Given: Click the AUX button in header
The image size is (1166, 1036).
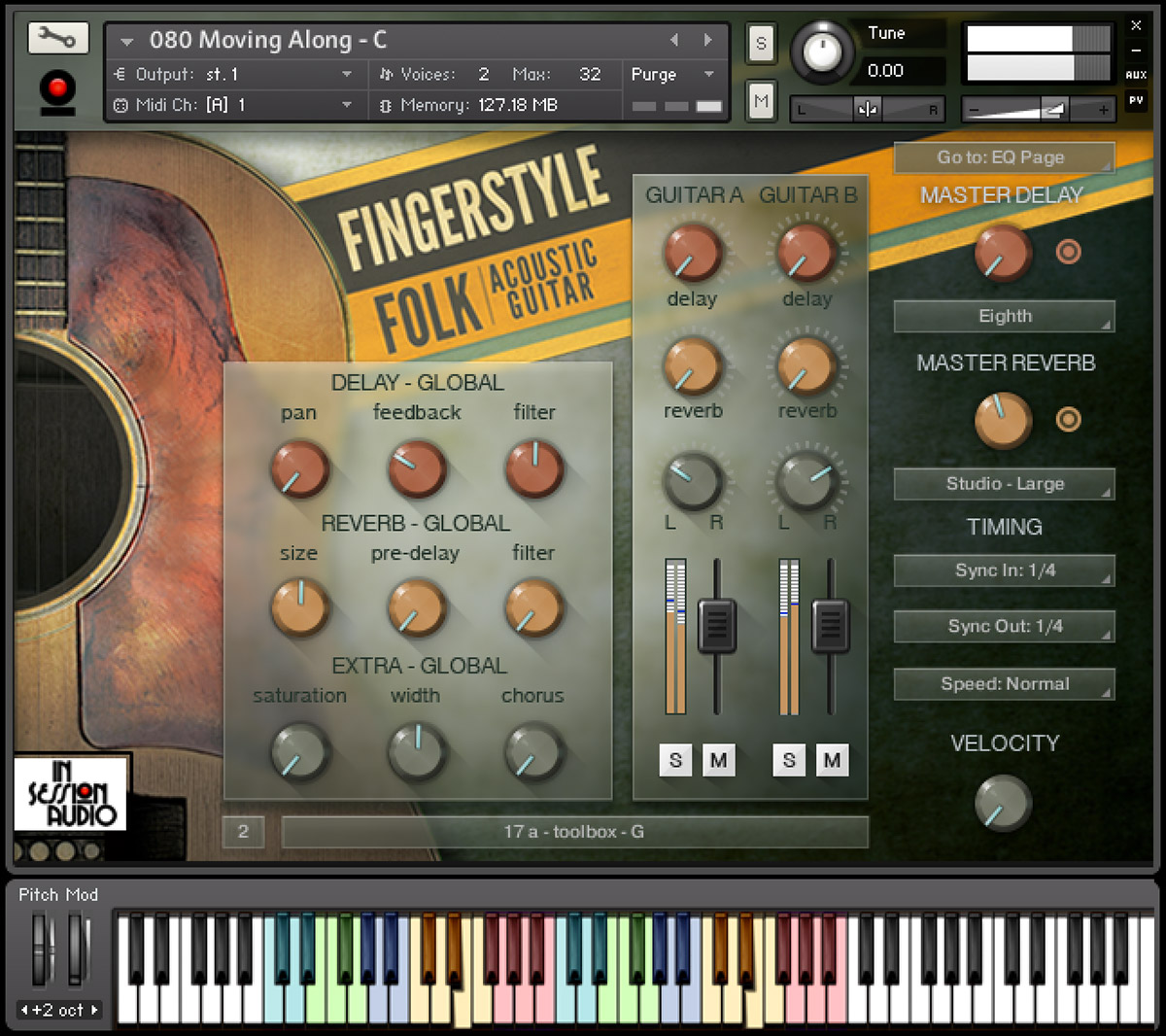Looking at the screenshot, I should (1135, 75).
